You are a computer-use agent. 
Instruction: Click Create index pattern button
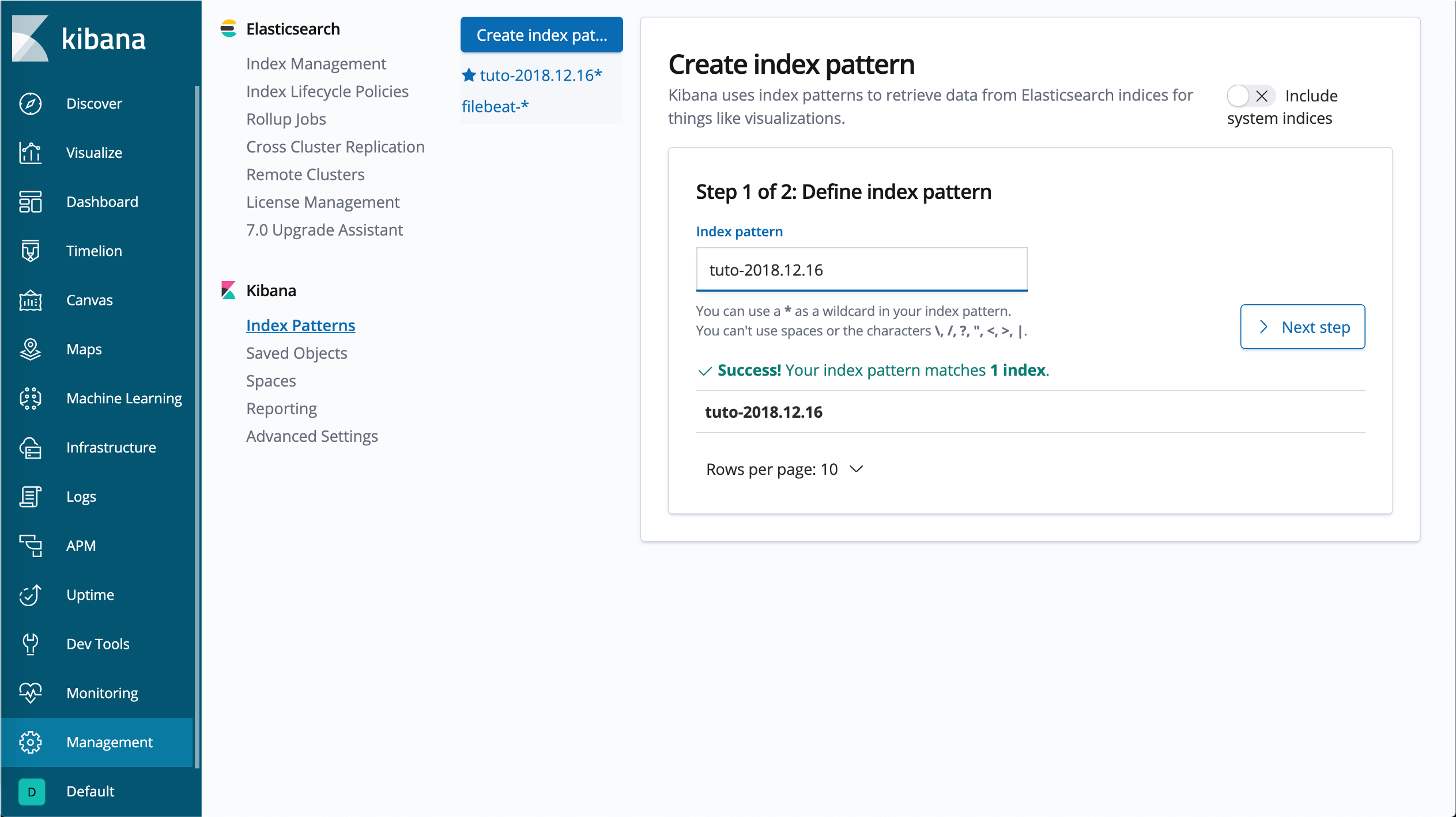pyautogui.click(x=541, y=35)
